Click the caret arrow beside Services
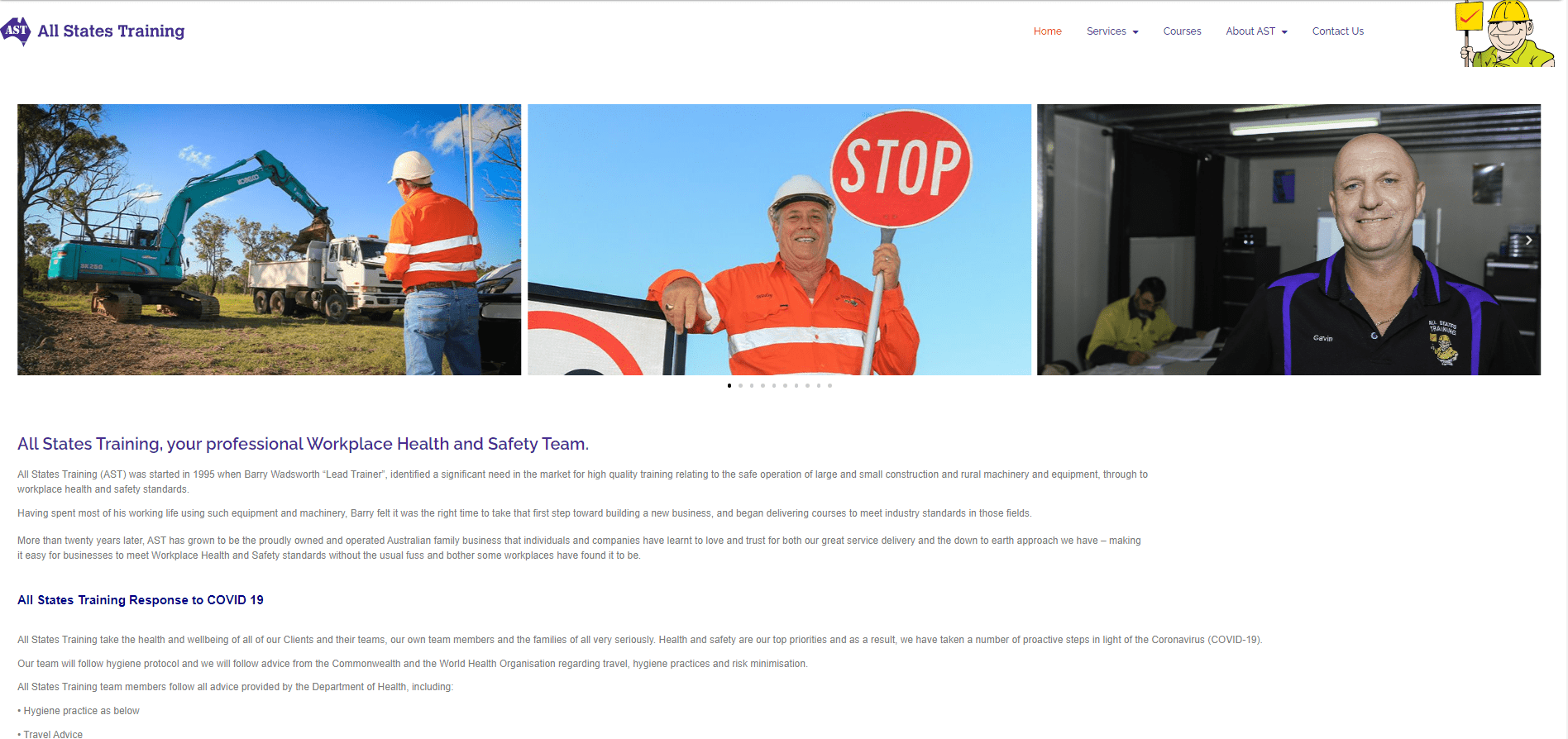The image size is (1568, 739). tap(1135, 32)
